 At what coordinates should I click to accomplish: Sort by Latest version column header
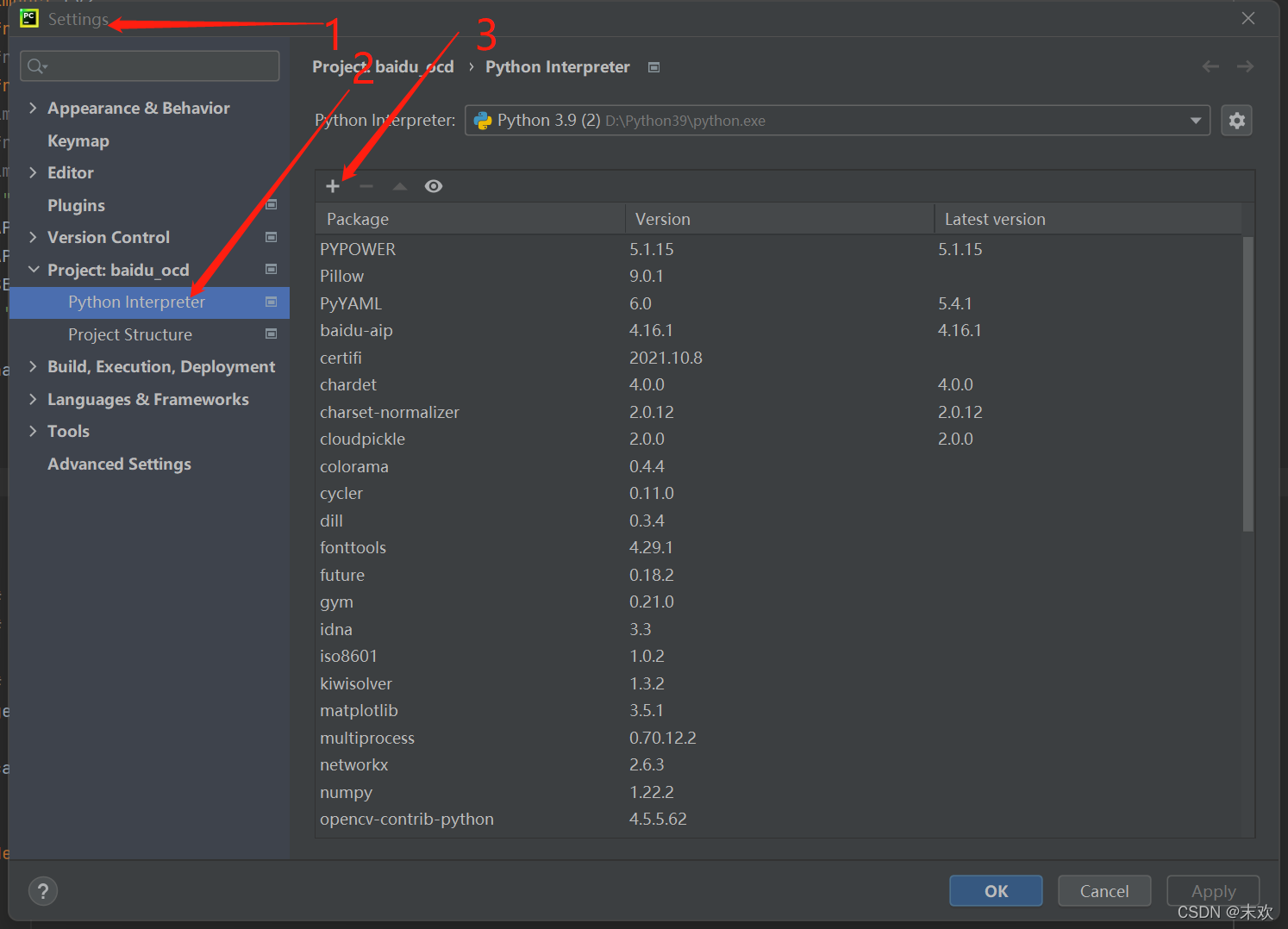[x=1088, y=219]
